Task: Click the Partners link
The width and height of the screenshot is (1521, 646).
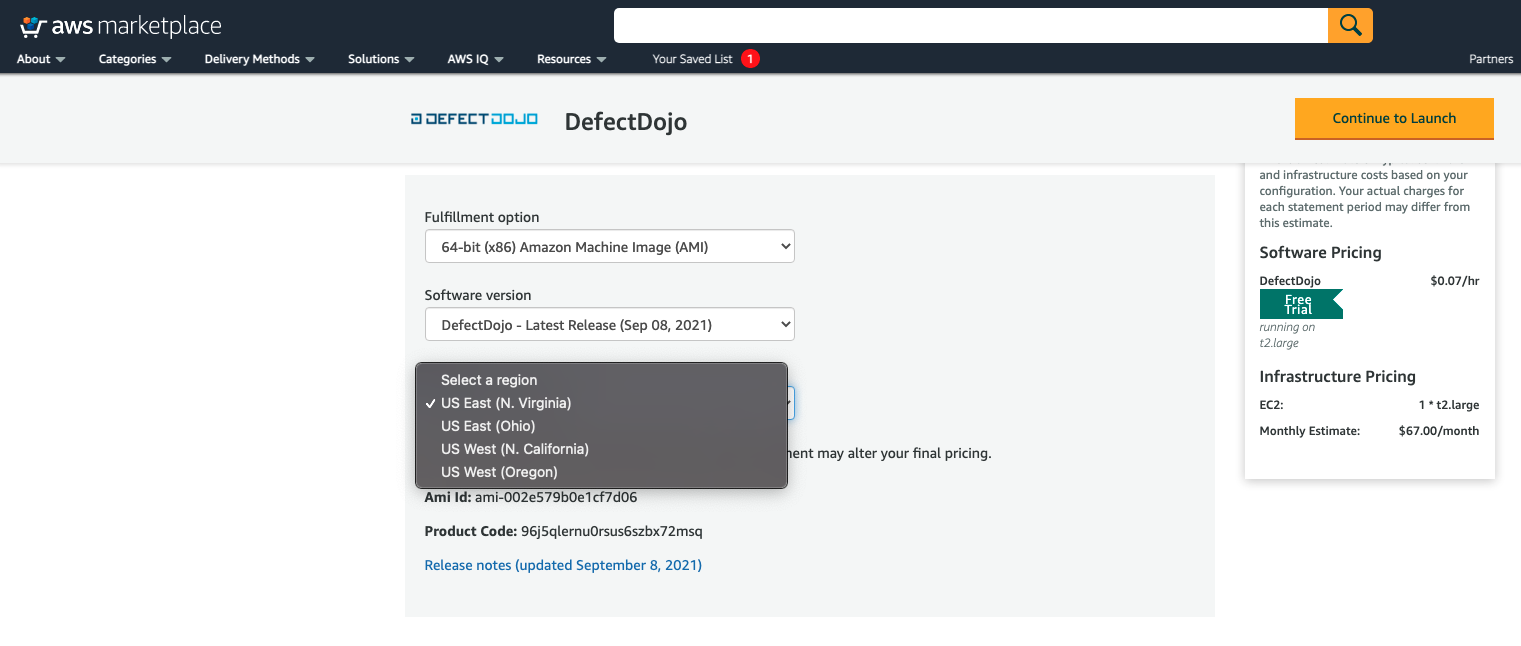Action: tap(1490, 59)
